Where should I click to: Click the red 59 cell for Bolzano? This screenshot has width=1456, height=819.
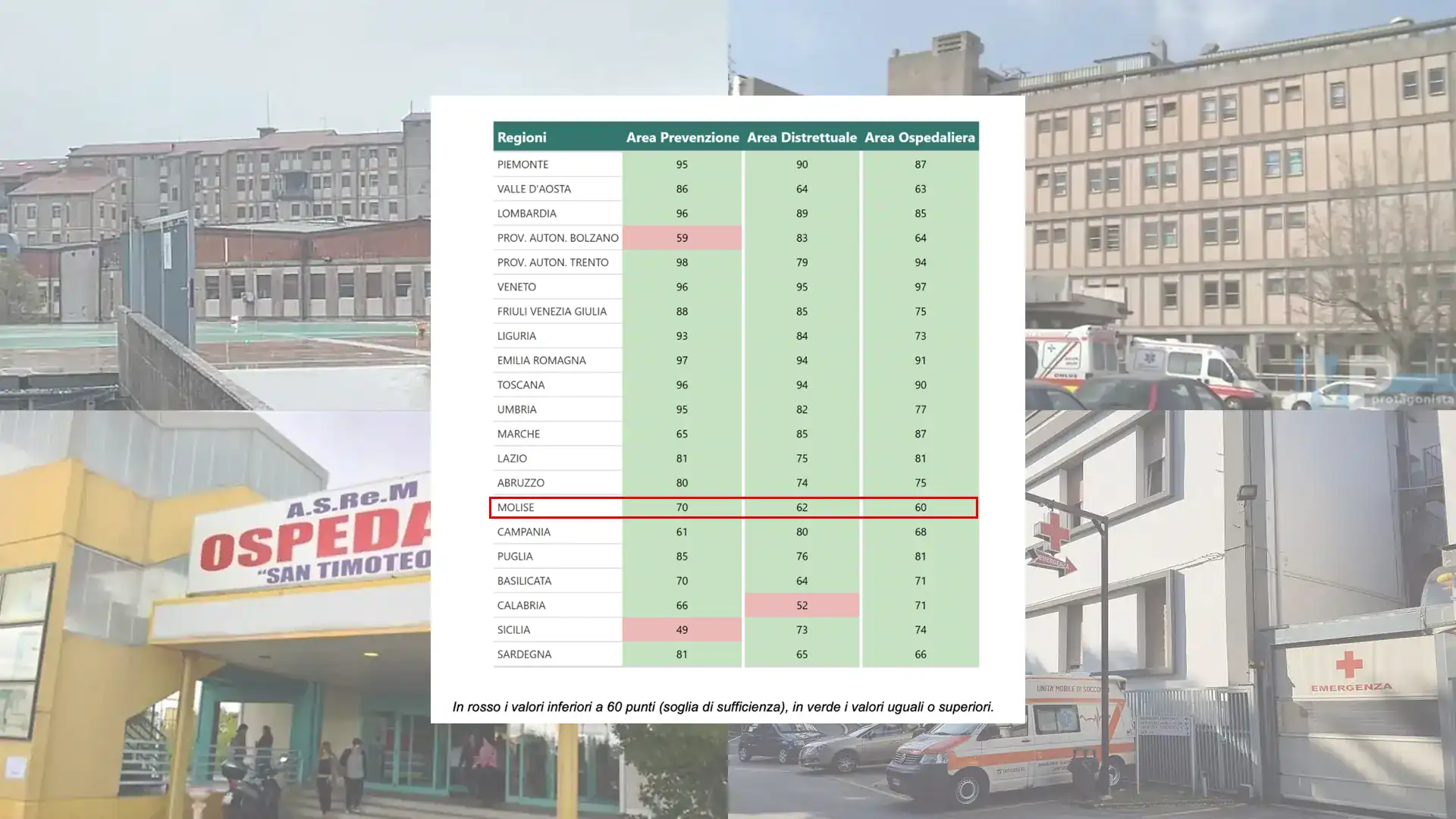coord(682,238)
